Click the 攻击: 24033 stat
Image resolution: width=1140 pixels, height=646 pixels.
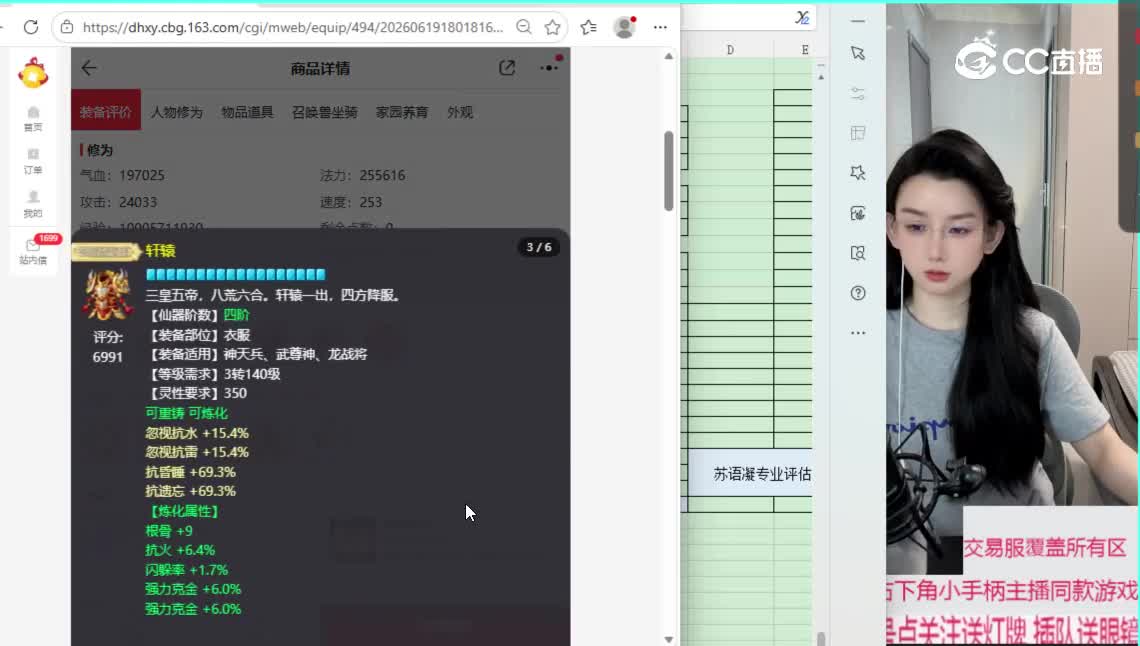click(x=119, y=202)
